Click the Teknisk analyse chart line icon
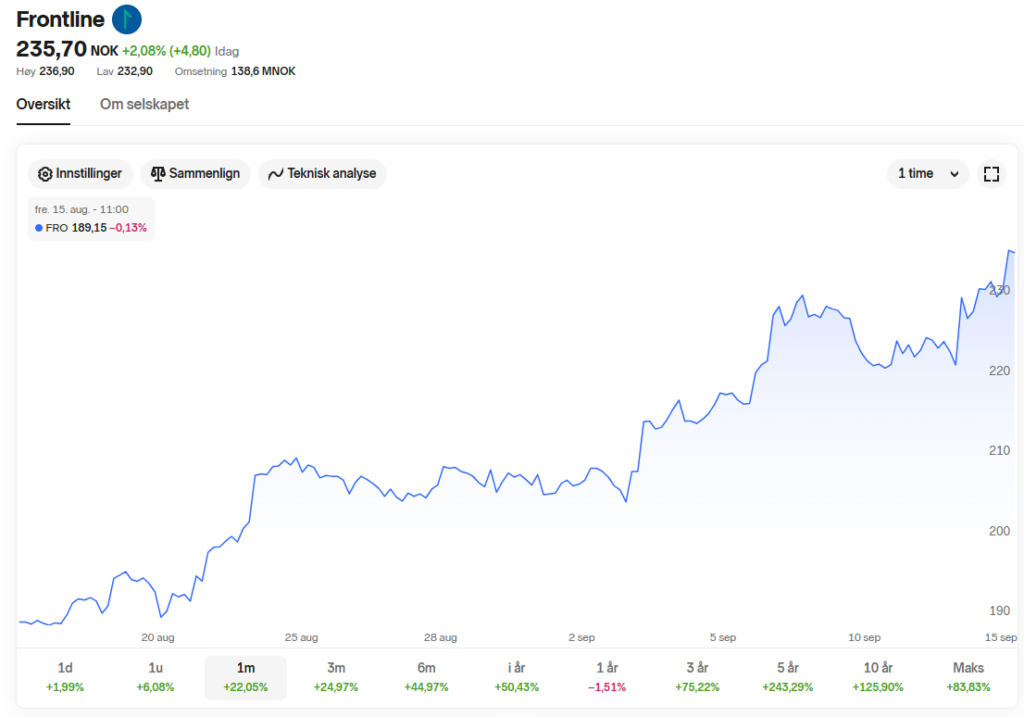The height and width of the screenshot is (717, 1024). tap(276, 174)
